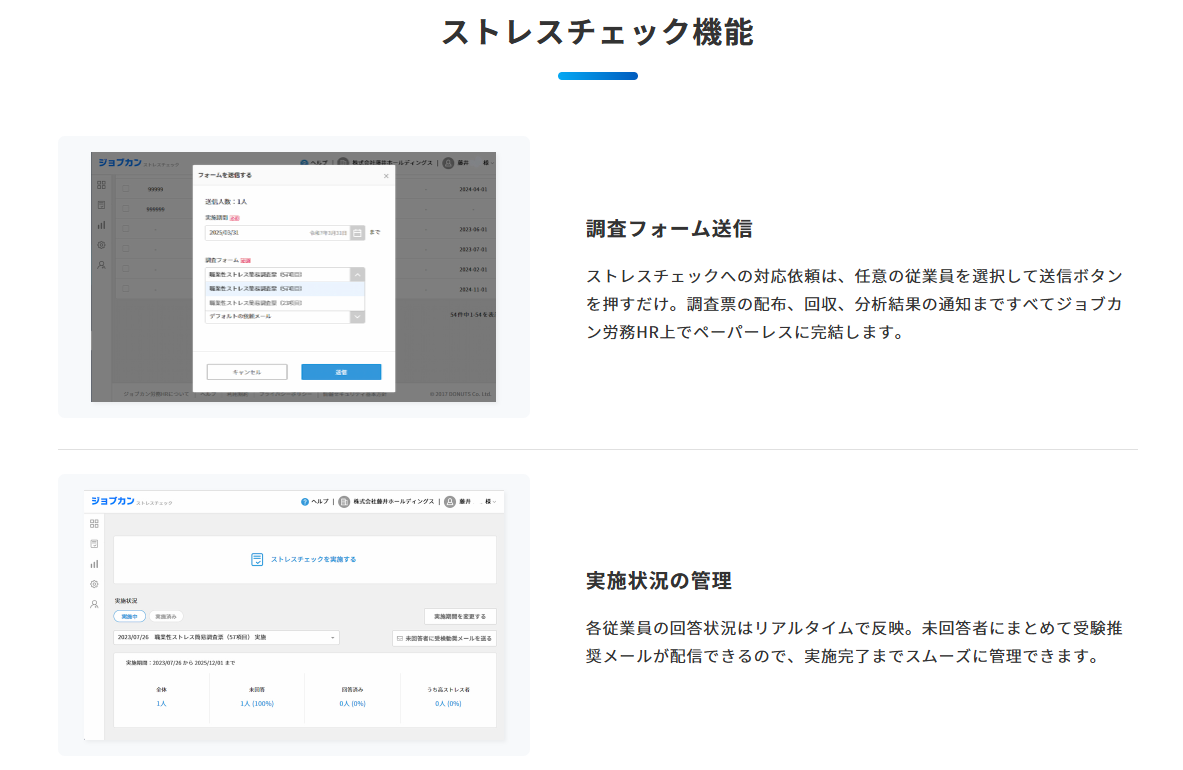This screenshot has width=1183, height=770.
Task: Switch to the 実施済み filter pill
Action: coord(165,617)
